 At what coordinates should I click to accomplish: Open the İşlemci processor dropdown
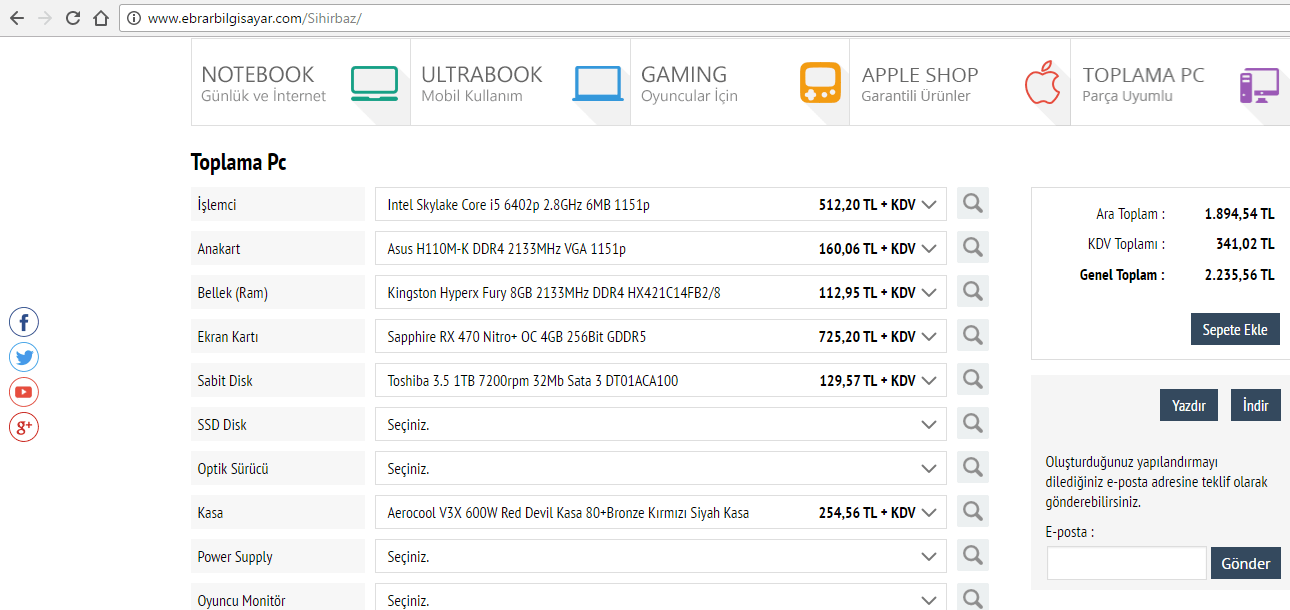pos(661,205)
